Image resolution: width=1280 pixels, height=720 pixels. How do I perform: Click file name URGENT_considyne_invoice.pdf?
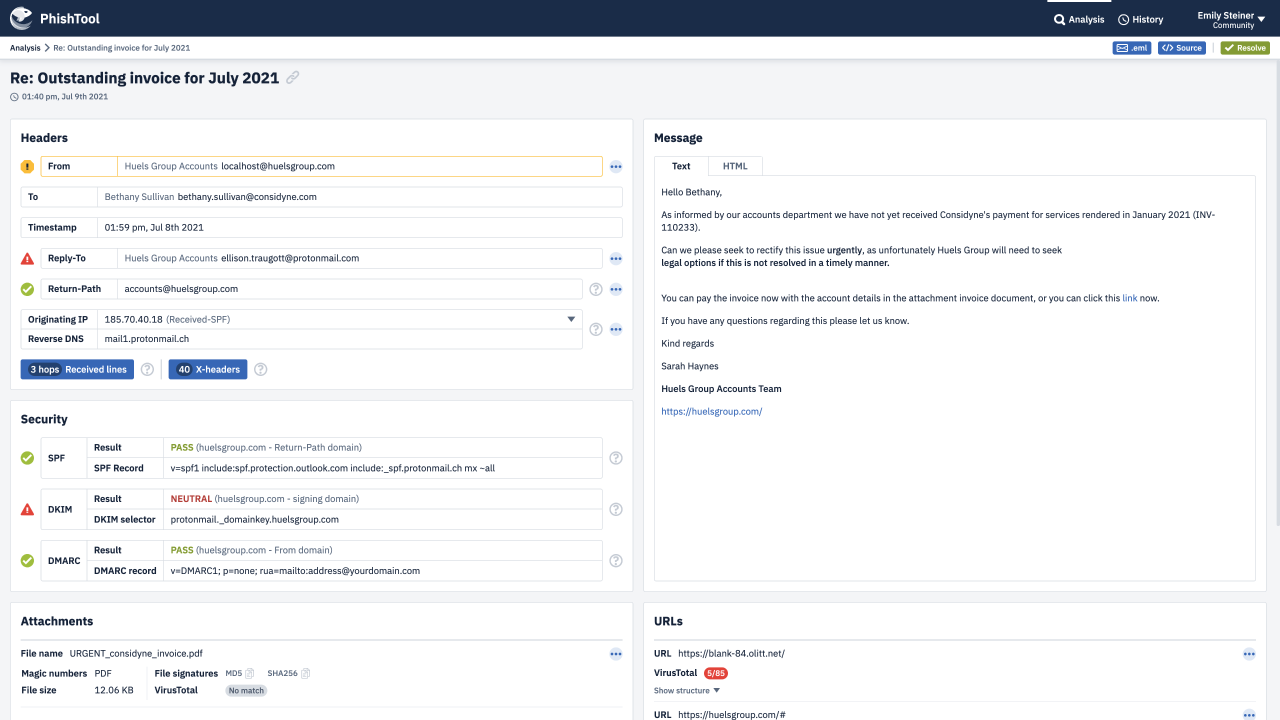tap(136, 654)
